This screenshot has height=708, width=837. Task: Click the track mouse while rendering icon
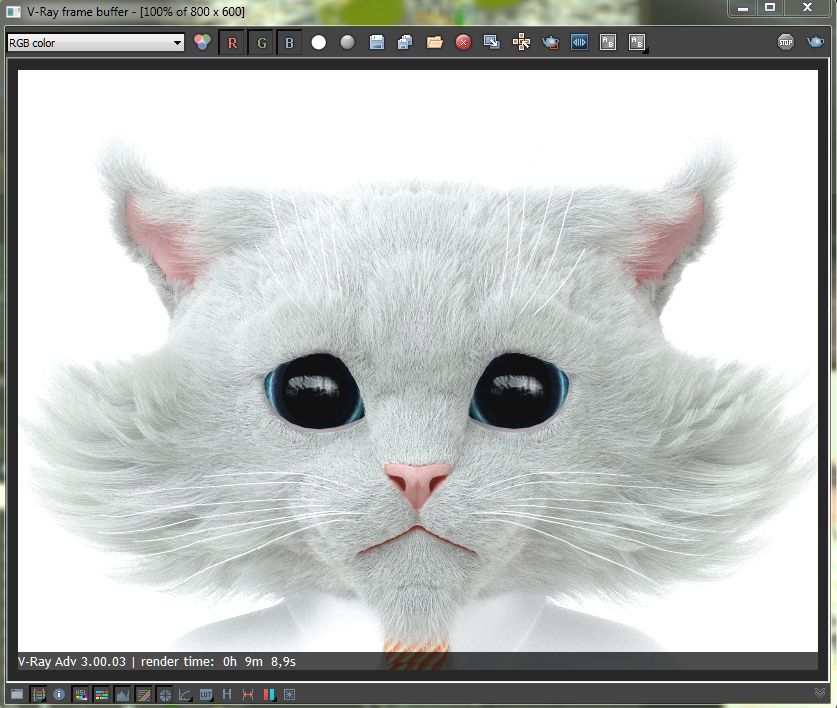(x=521, y=43)
